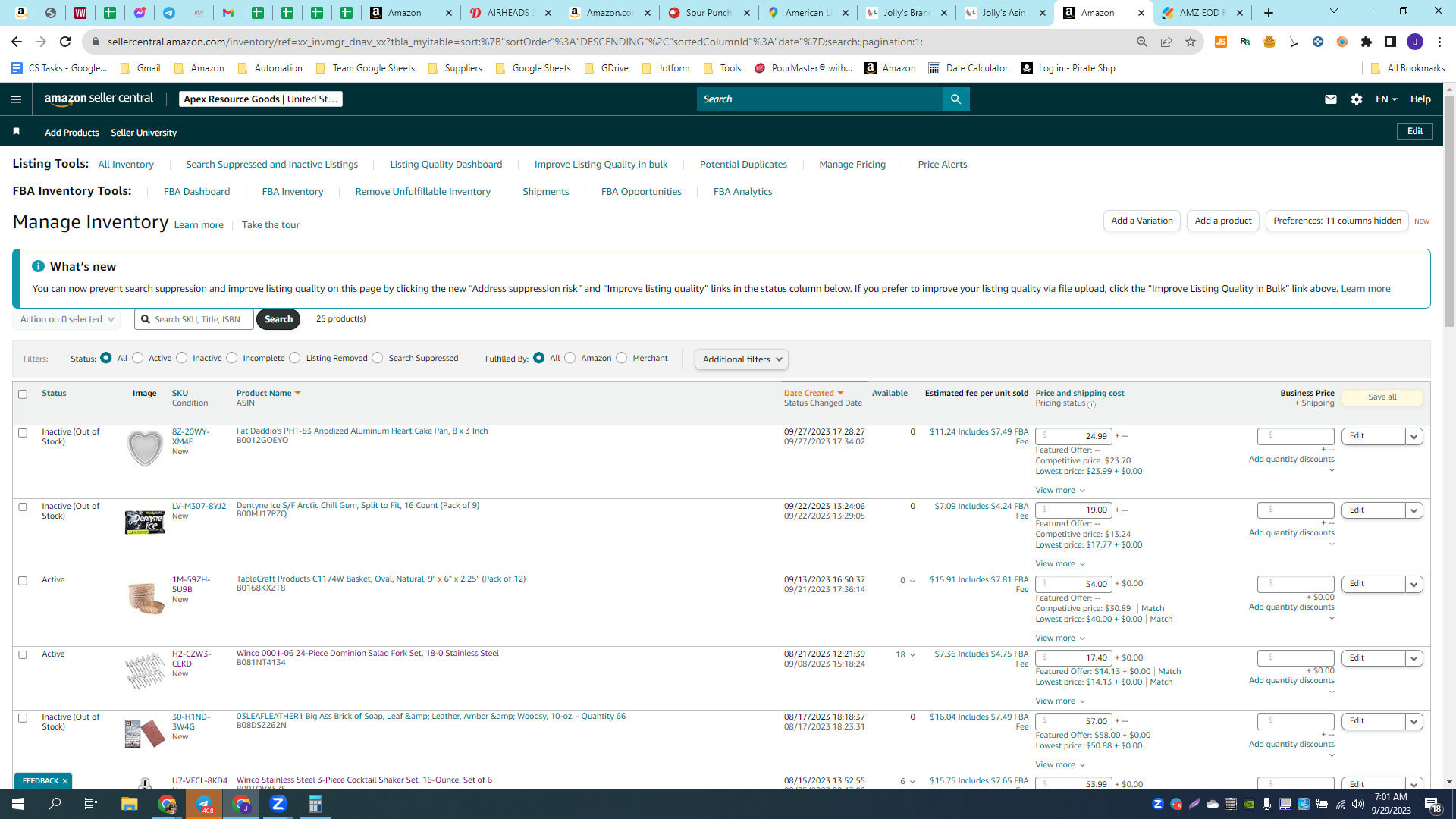Select the Incomplete status radio button
This screenshot has width=1456, height=819.
coord(232,358)
